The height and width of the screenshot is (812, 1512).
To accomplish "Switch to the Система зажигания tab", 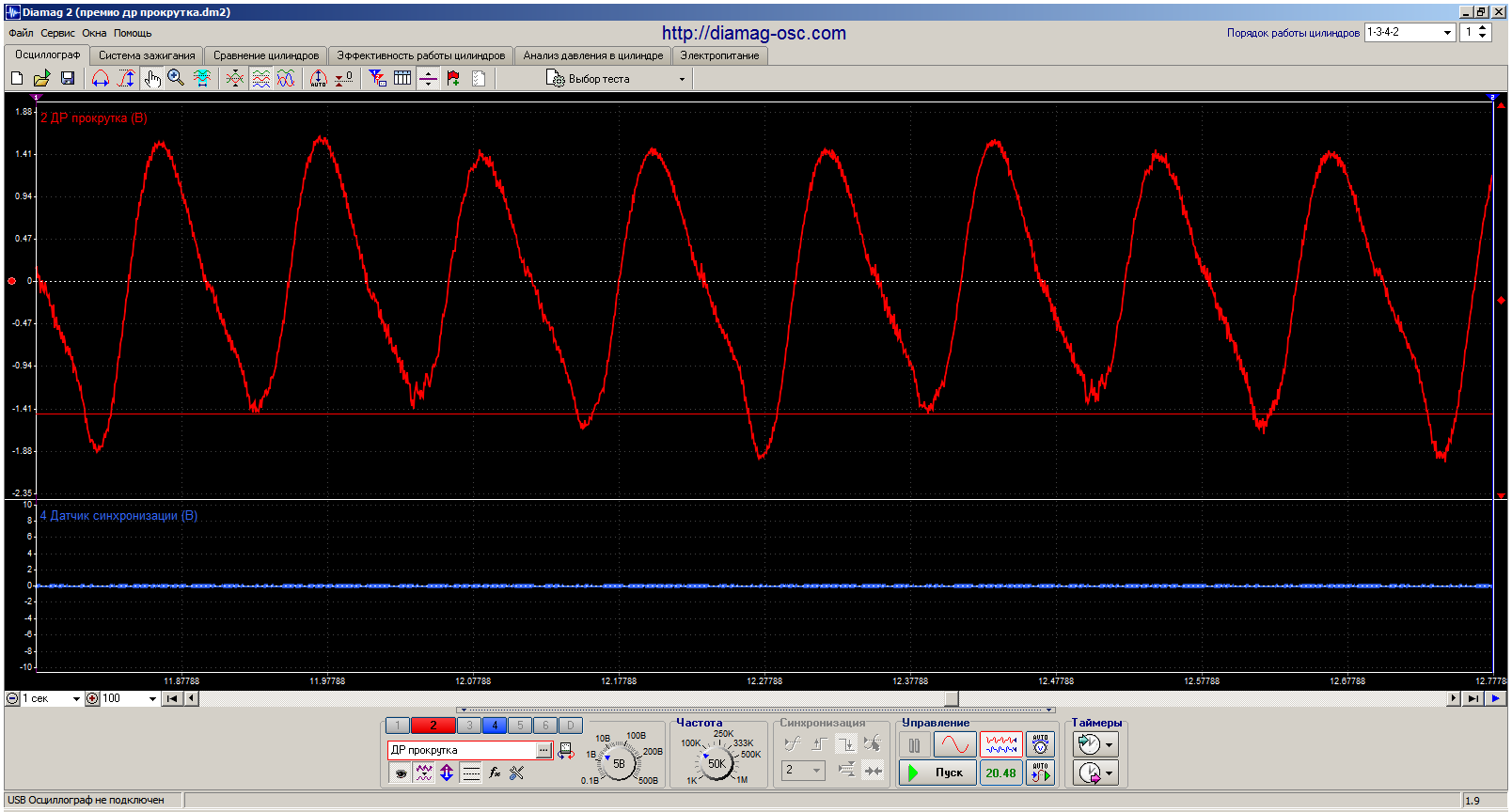I will (x=147, y=55).
